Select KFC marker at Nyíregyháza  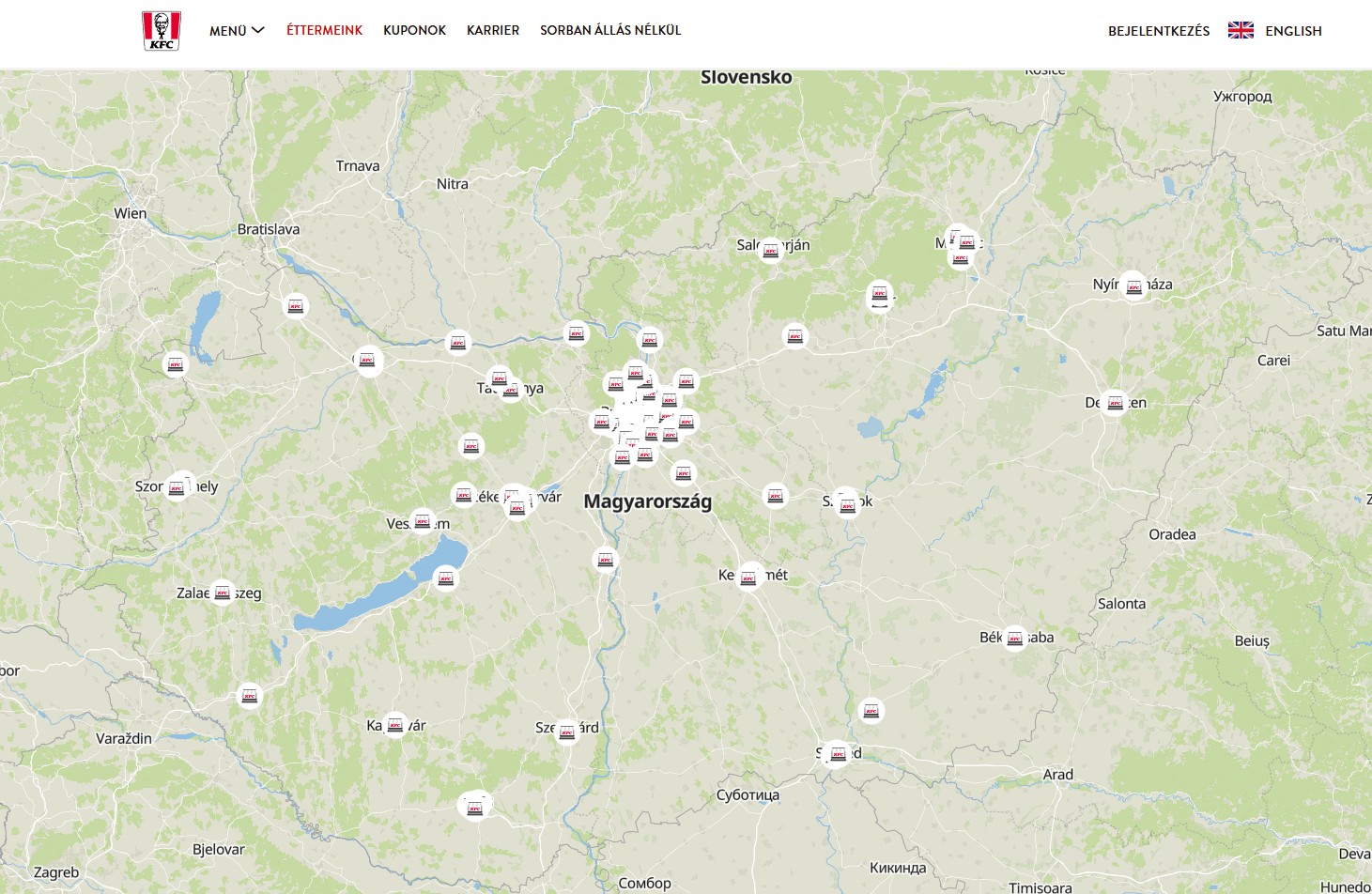pyautogui.click(x=1133, y=285)
